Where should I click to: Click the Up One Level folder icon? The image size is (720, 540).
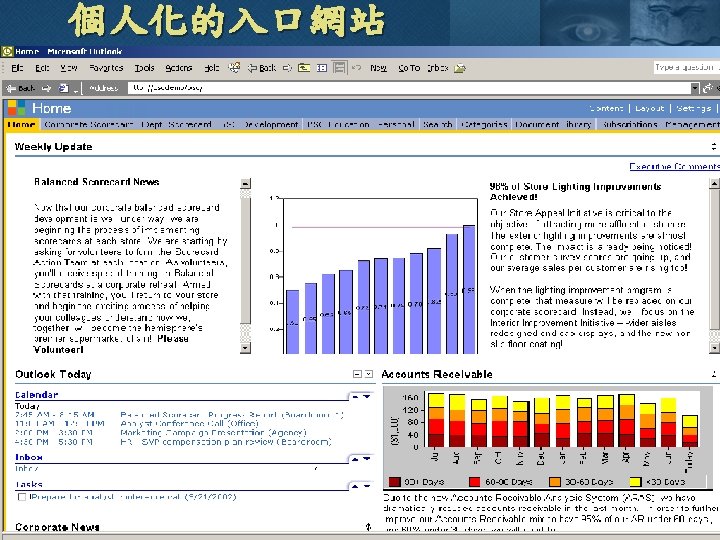click(x=304, y=68)
